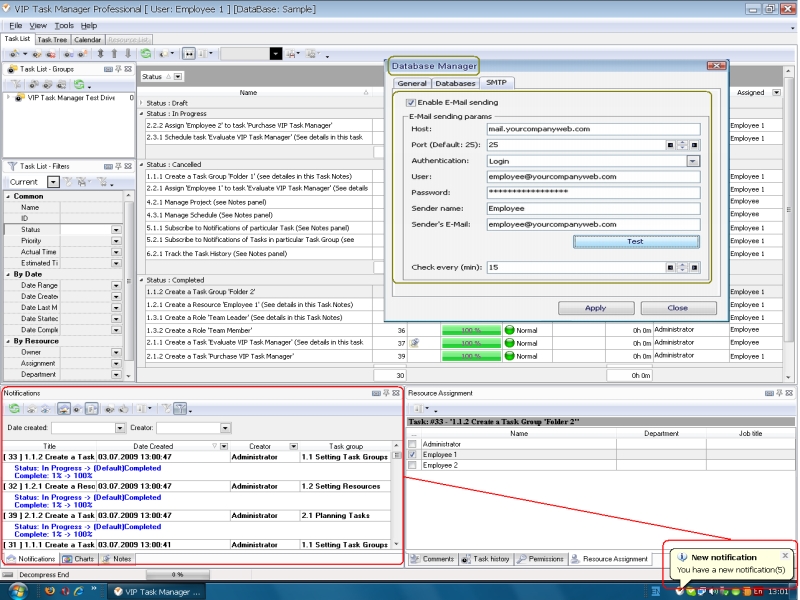This screenshot has height=600, width=800.
Task: Check the Administrator resource checkbox
Action: 413,444
